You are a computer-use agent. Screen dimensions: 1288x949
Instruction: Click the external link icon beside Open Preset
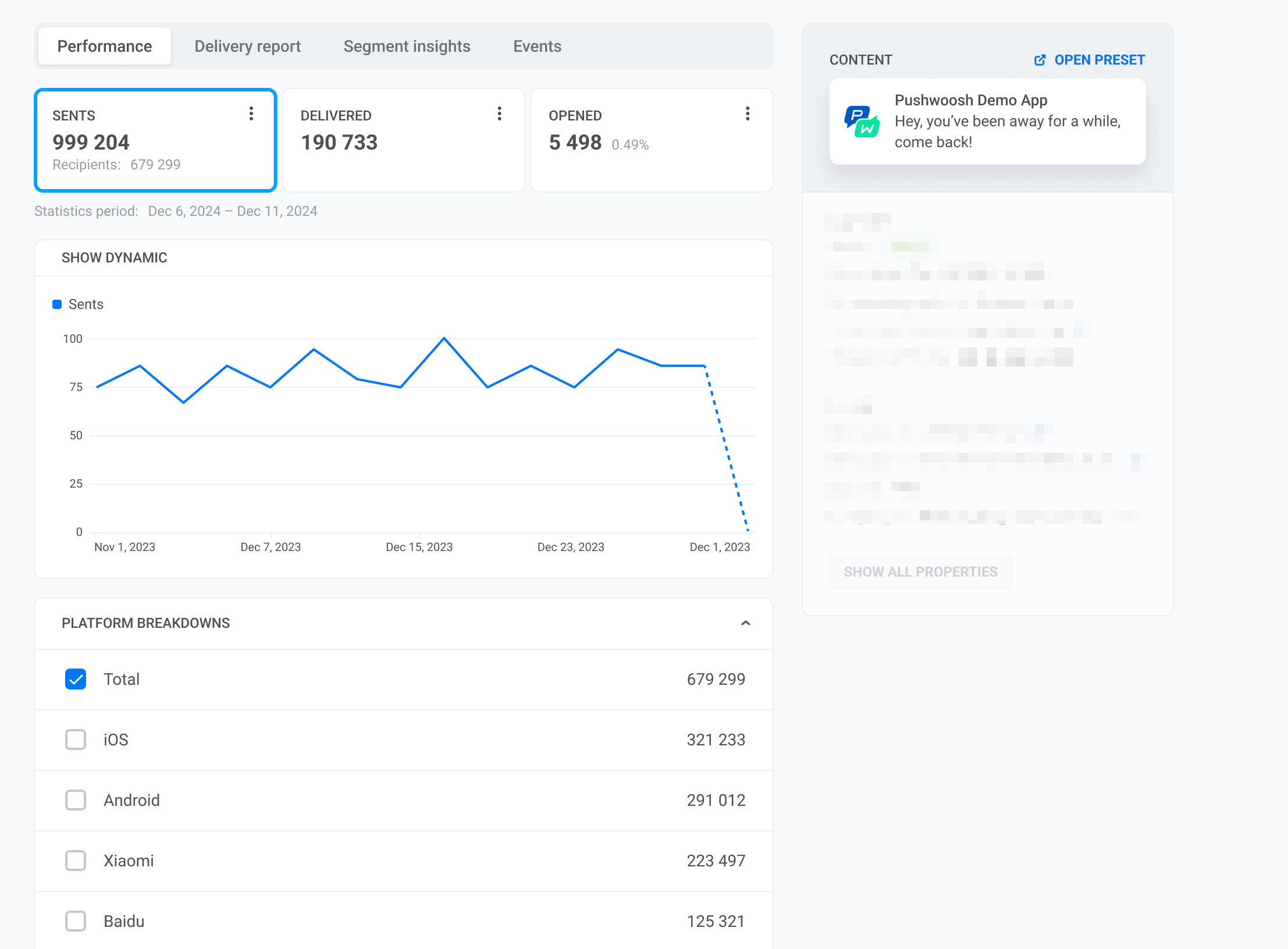click(x=1040, y=60)
